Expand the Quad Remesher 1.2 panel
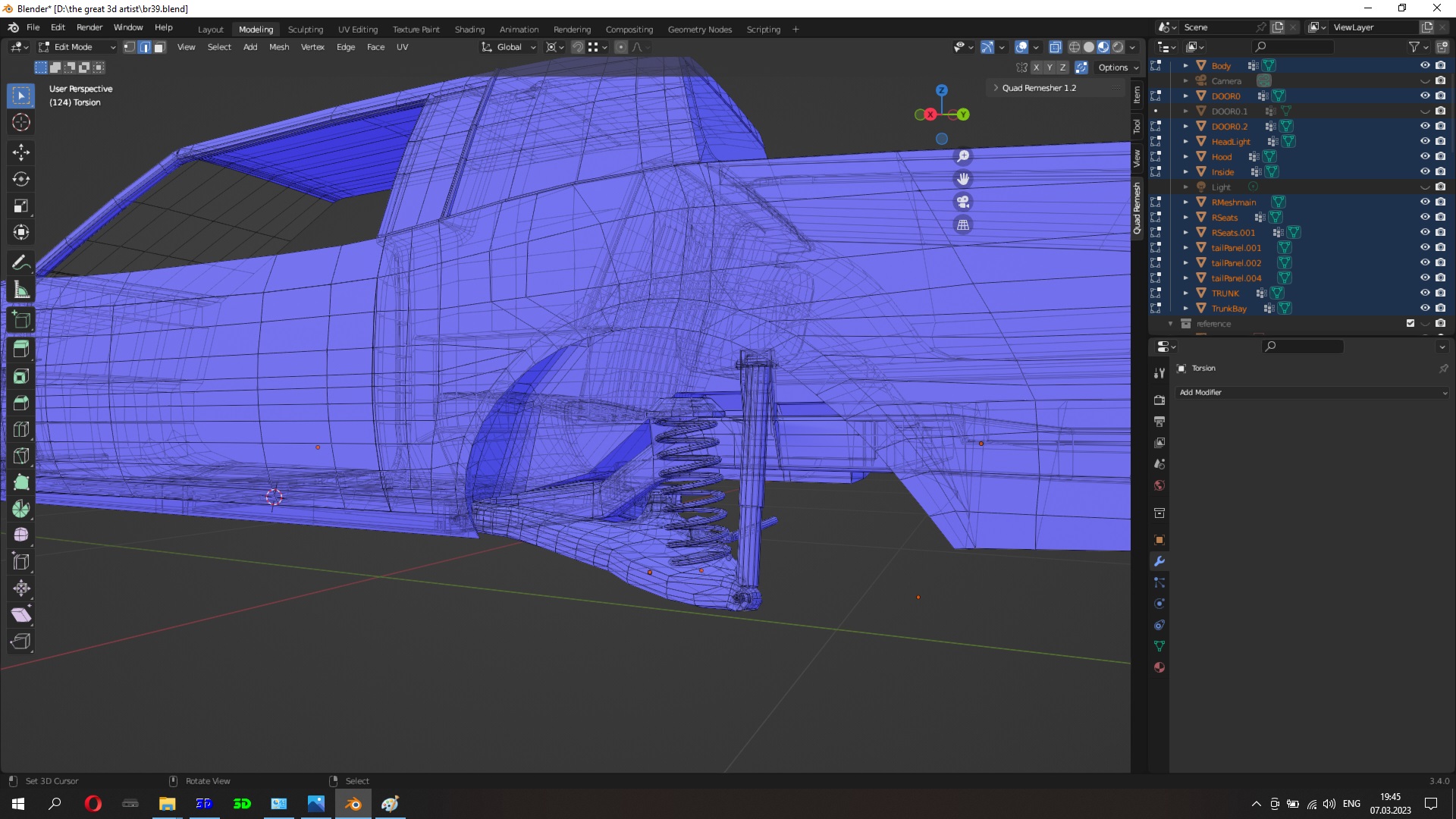Viewport: 1456px width, 819px height. point(1038,88)
